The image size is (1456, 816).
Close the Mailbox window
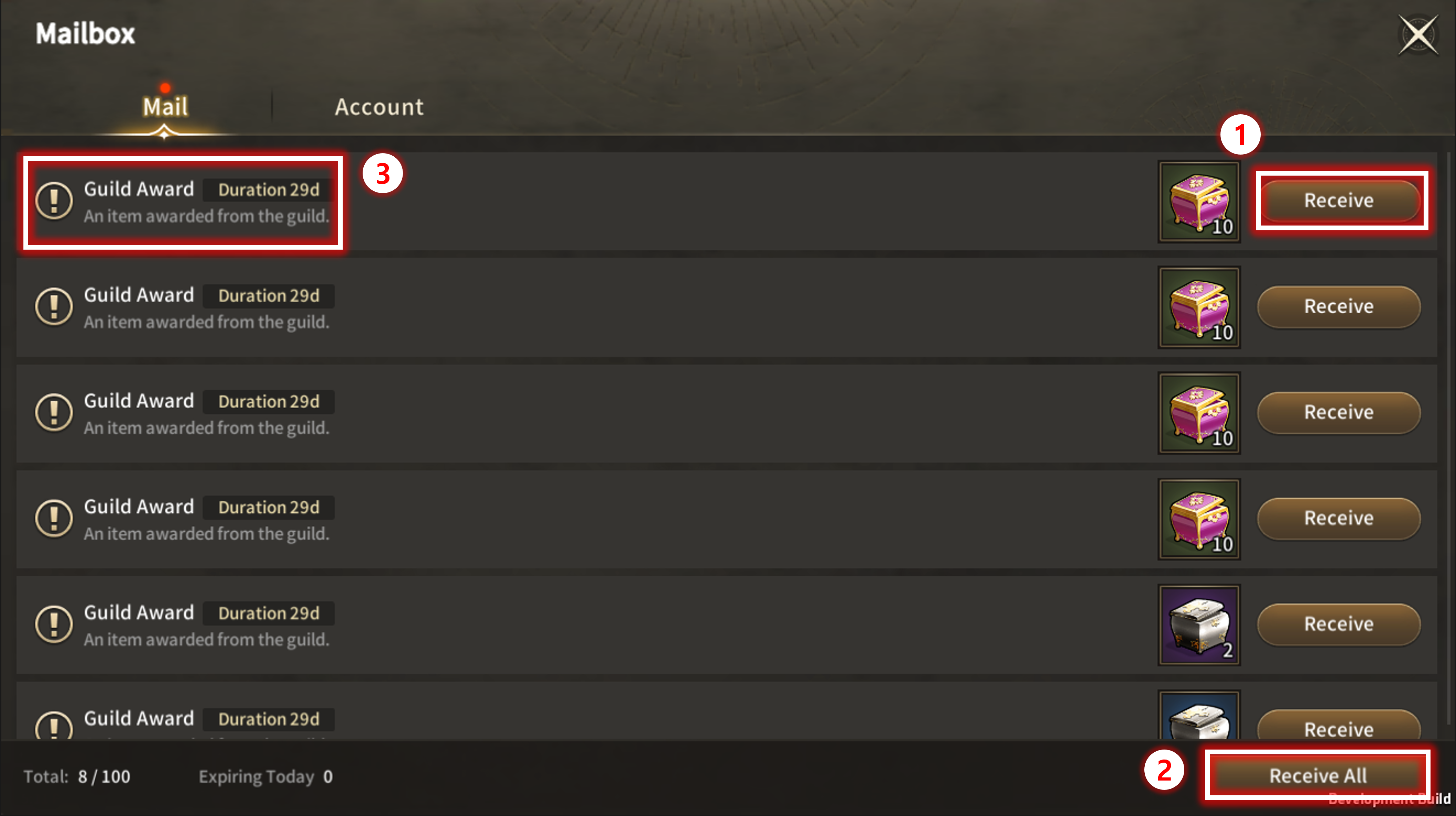1418,35
